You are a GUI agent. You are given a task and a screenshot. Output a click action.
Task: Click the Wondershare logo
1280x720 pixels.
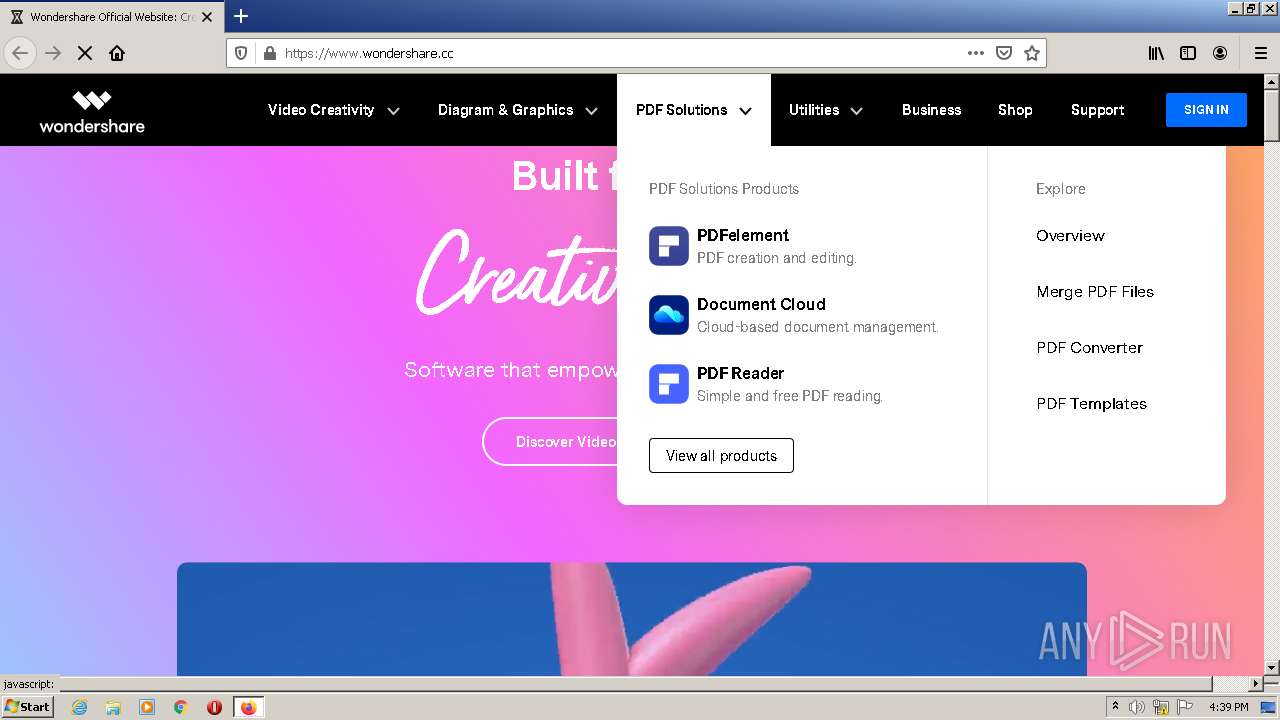[x=92, y=110]
